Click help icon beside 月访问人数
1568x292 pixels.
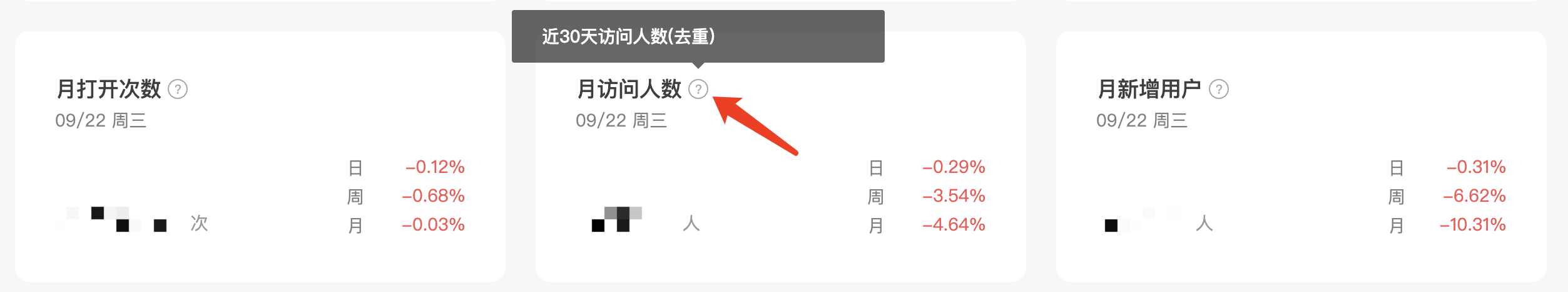[x=698, y=89]
